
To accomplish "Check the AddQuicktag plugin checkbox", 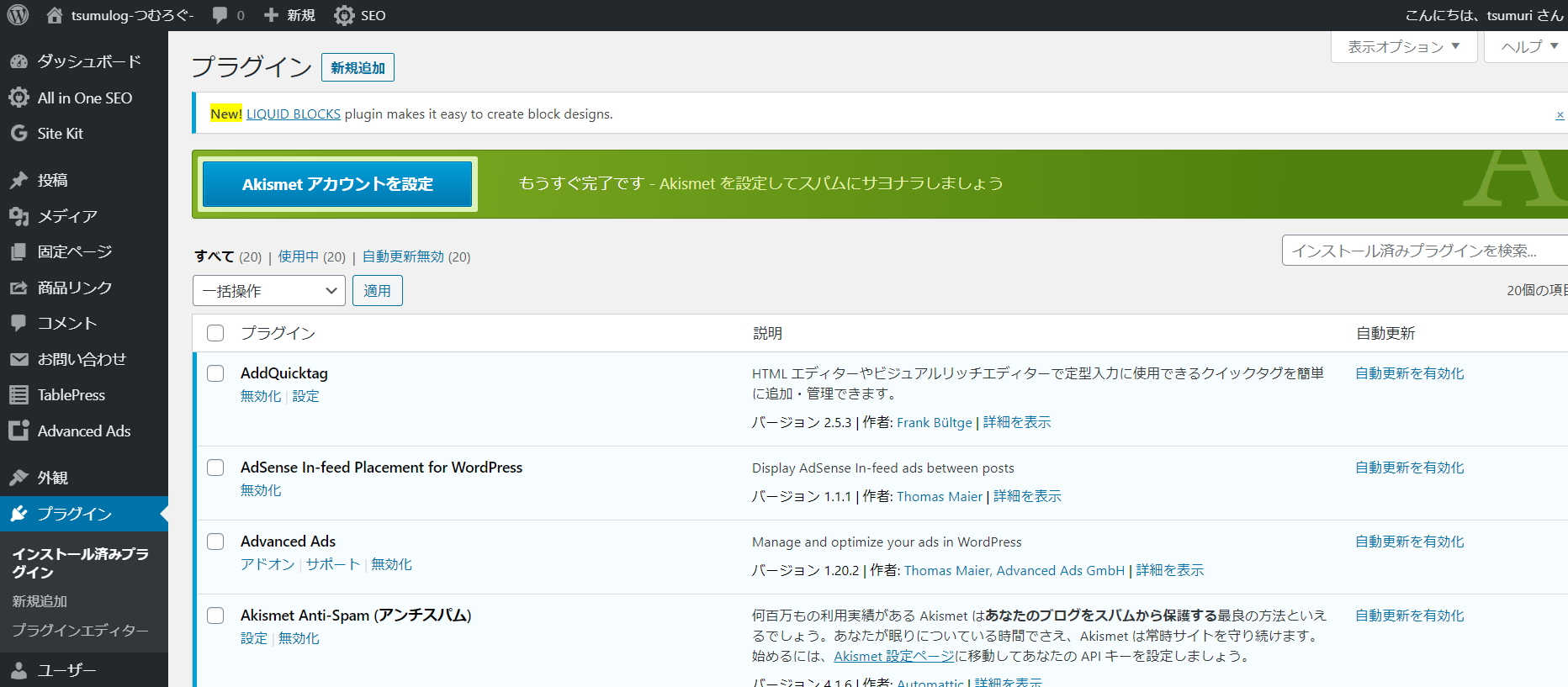I will tap(215, 373).
